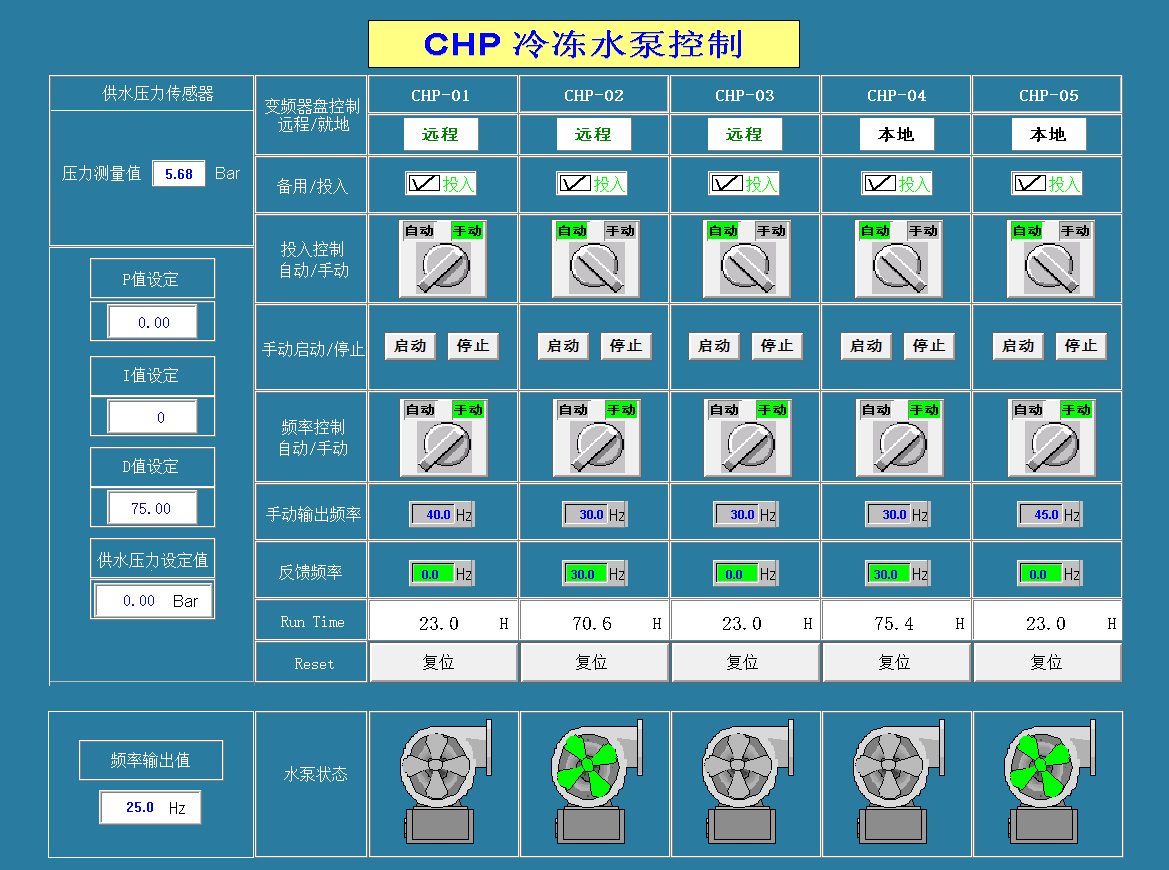Turn the CHP-01 投入控制 rotary switch
This screenshot has width=1169, height=870.
click(x=442, y=268)
